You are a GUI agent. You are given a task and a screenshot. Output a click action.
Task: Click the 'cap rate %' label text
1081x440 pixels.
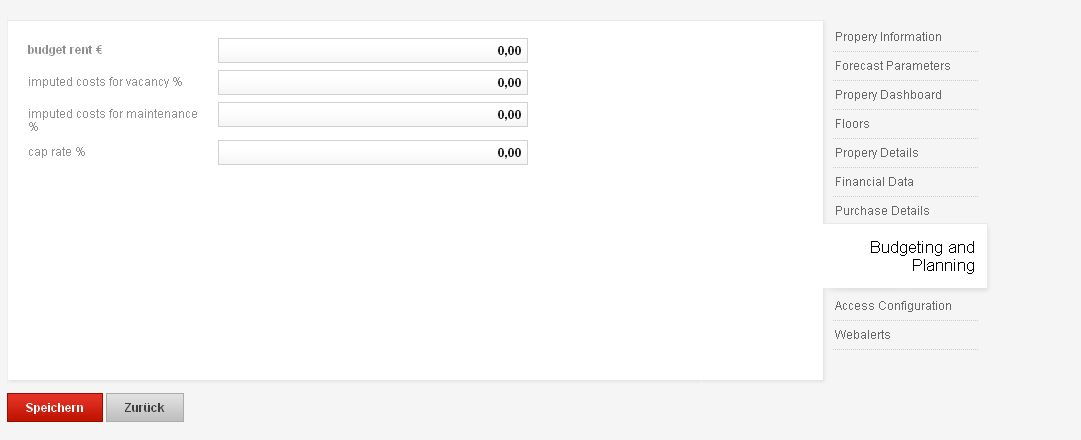[56, 152]
